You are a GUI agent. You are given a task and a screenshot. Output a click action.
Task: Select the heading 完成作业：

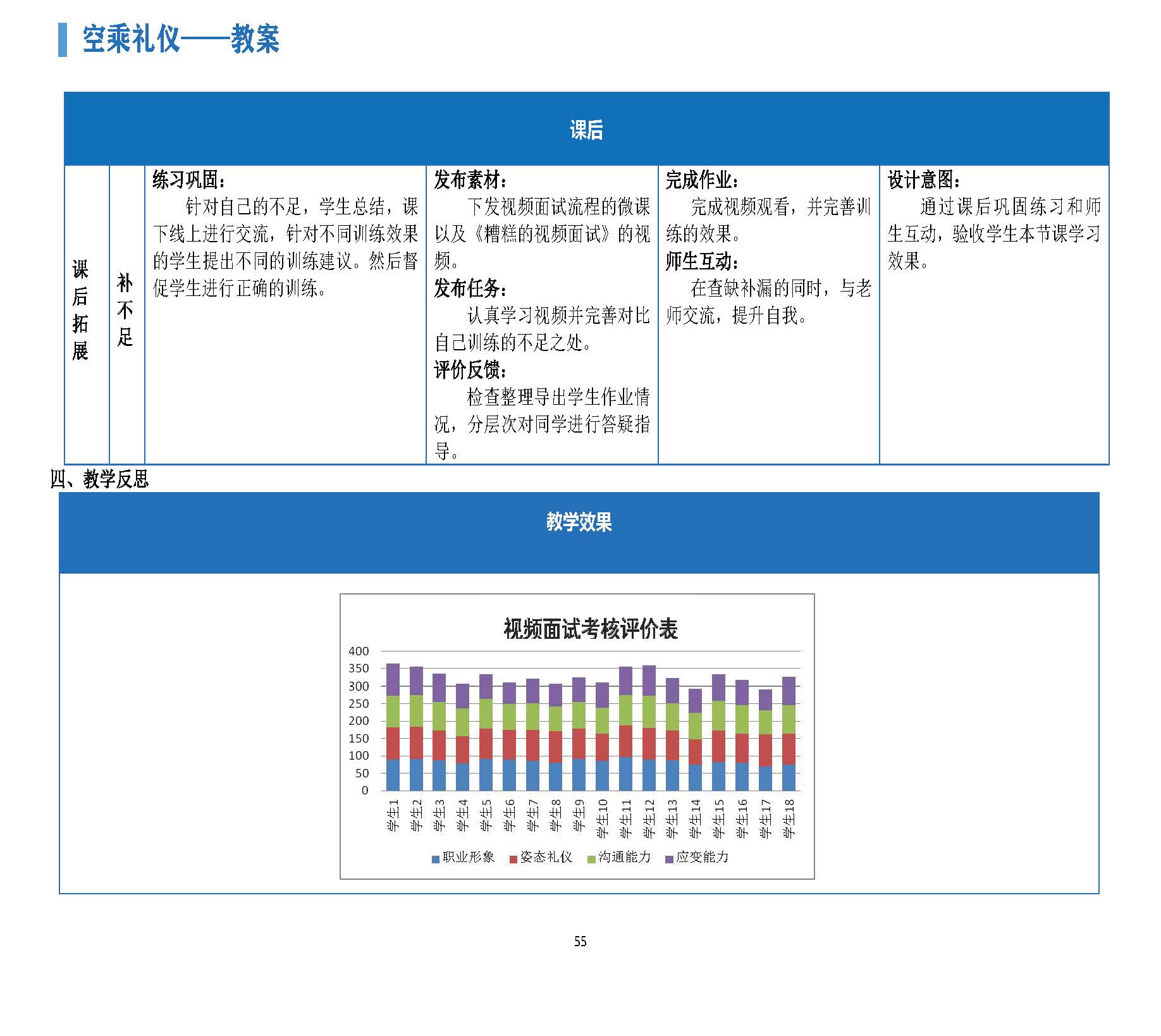[x=703, y=180]
